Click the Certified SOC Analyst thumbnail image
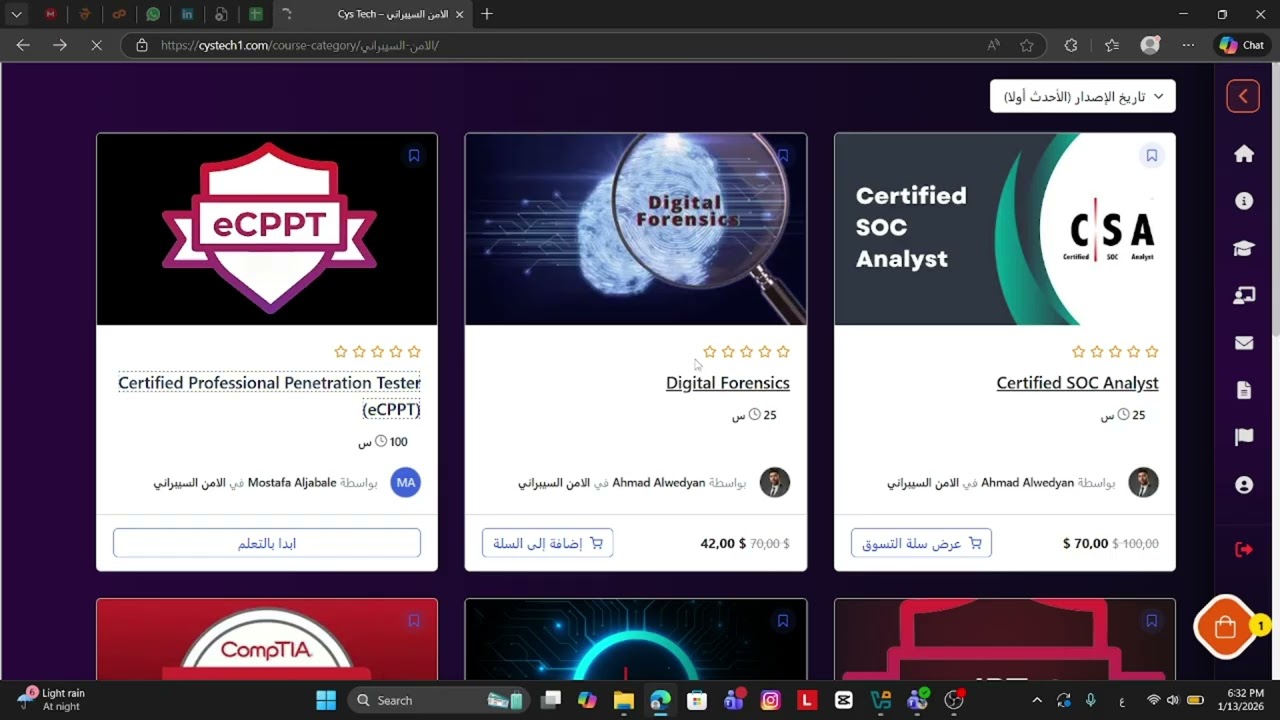Image resolution: width=1280 pixels, height=720 pixels. tap(1005, 229)
